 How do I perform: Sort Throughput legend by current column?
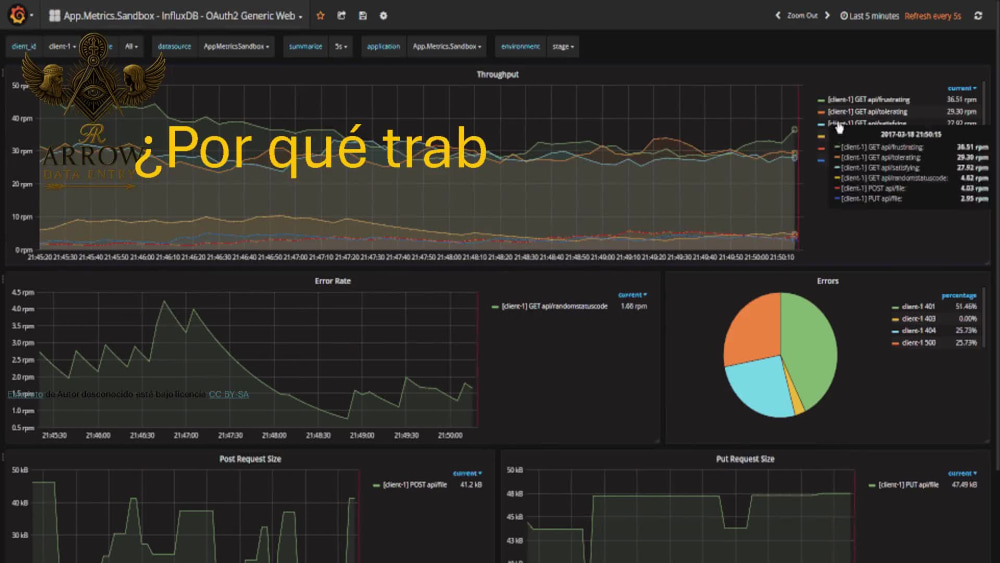[x=962, y=88]
